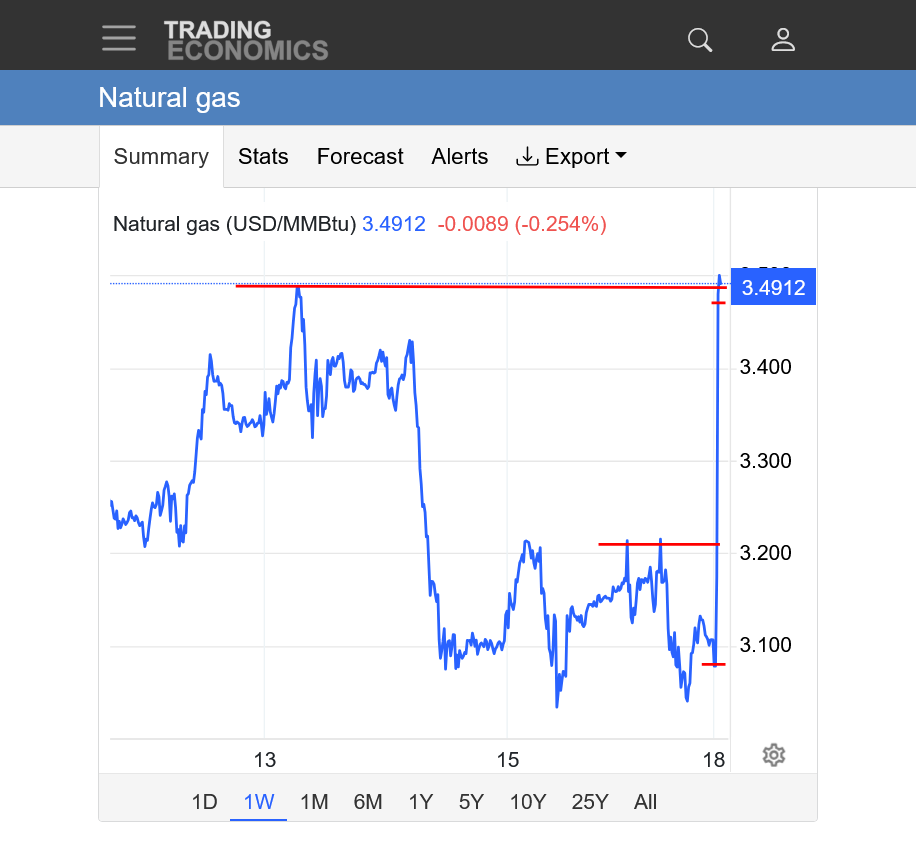Switch to the Summary tab

[161, 157]
